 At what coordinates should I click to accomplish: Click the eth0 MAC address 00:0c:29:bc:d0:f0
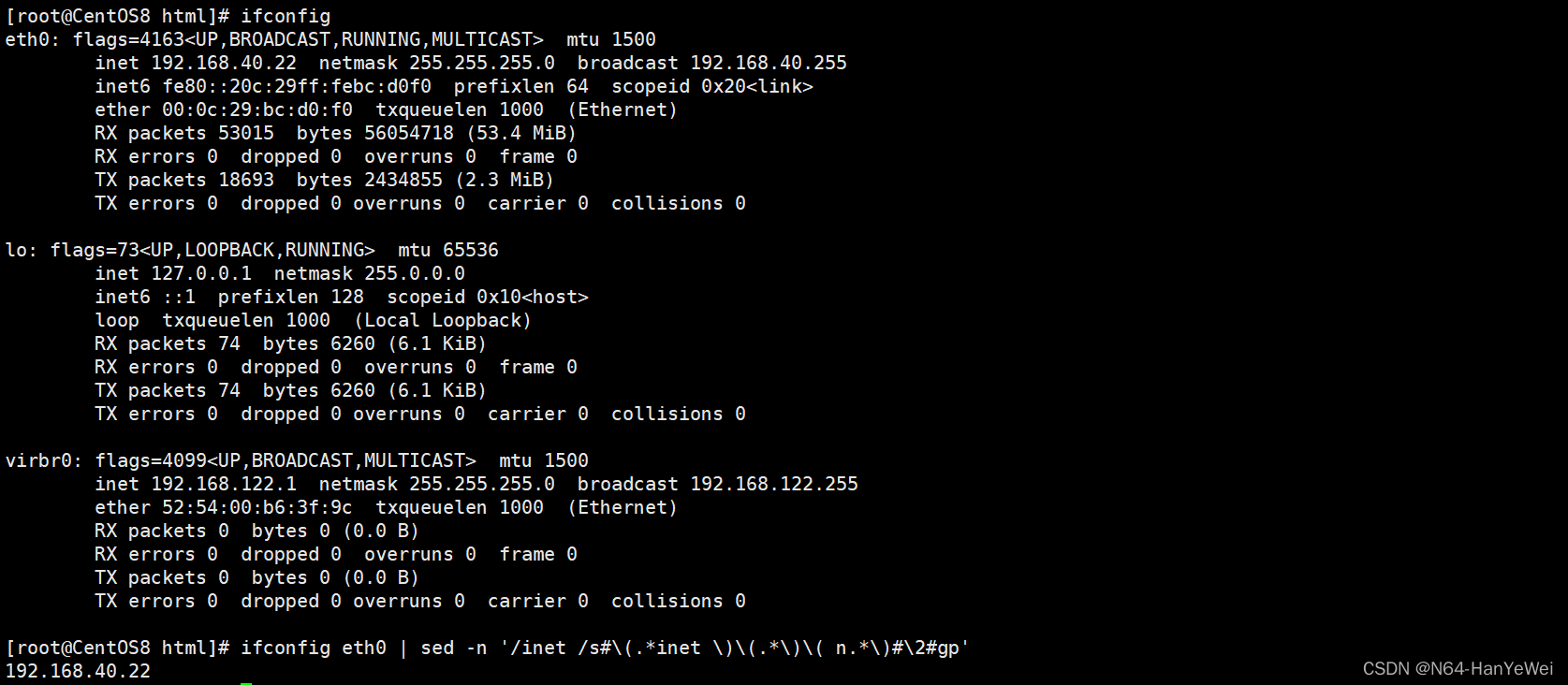(x=257, y=109)
